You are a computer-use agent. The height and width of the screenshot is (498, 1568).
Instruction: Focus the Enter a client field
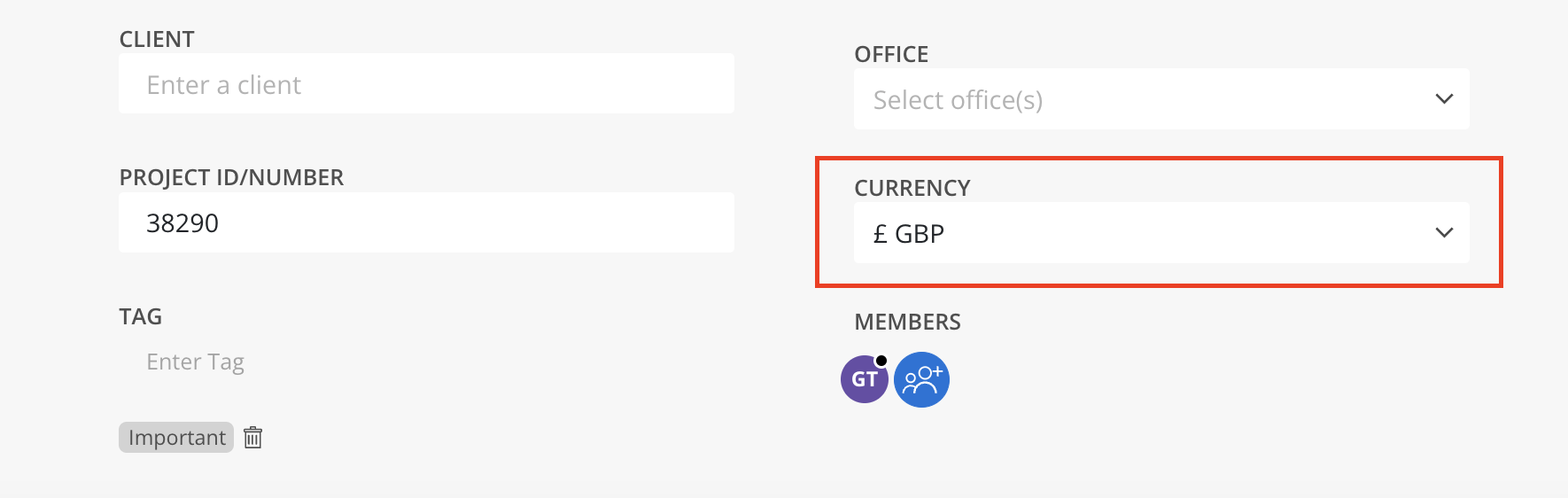pos(426,83)
